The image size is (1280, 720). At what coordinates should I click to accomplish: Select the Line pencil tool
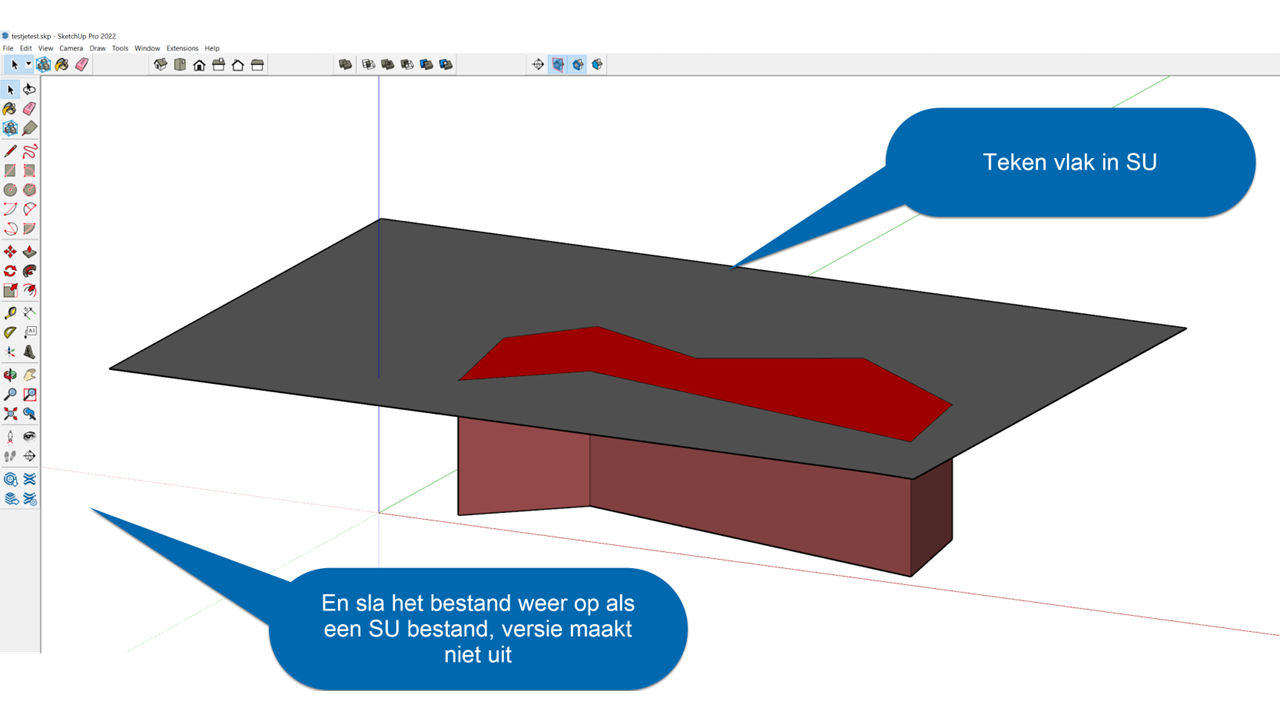coord(10,151)
